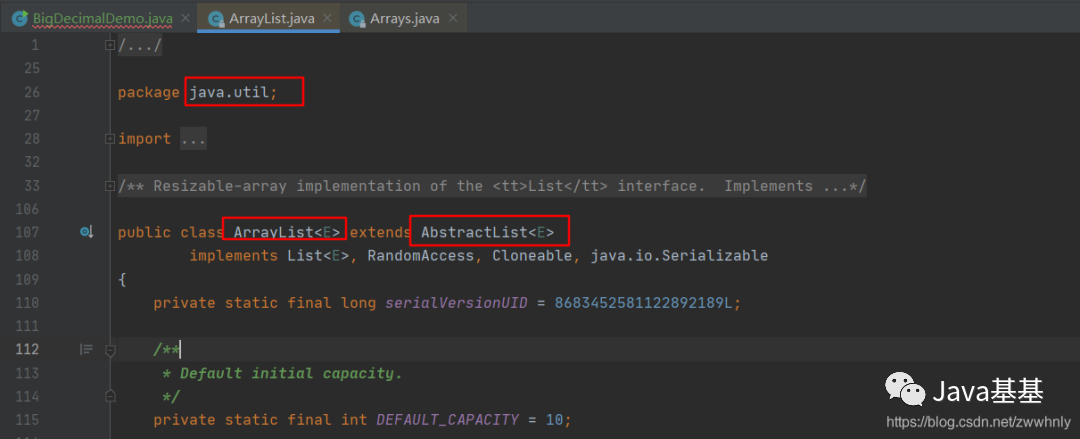Image resolution: width=1080 pixels, height=439 pixels.
Task: Click the 'ArrayList<E>' class name
Action: (x=286, y=233)
